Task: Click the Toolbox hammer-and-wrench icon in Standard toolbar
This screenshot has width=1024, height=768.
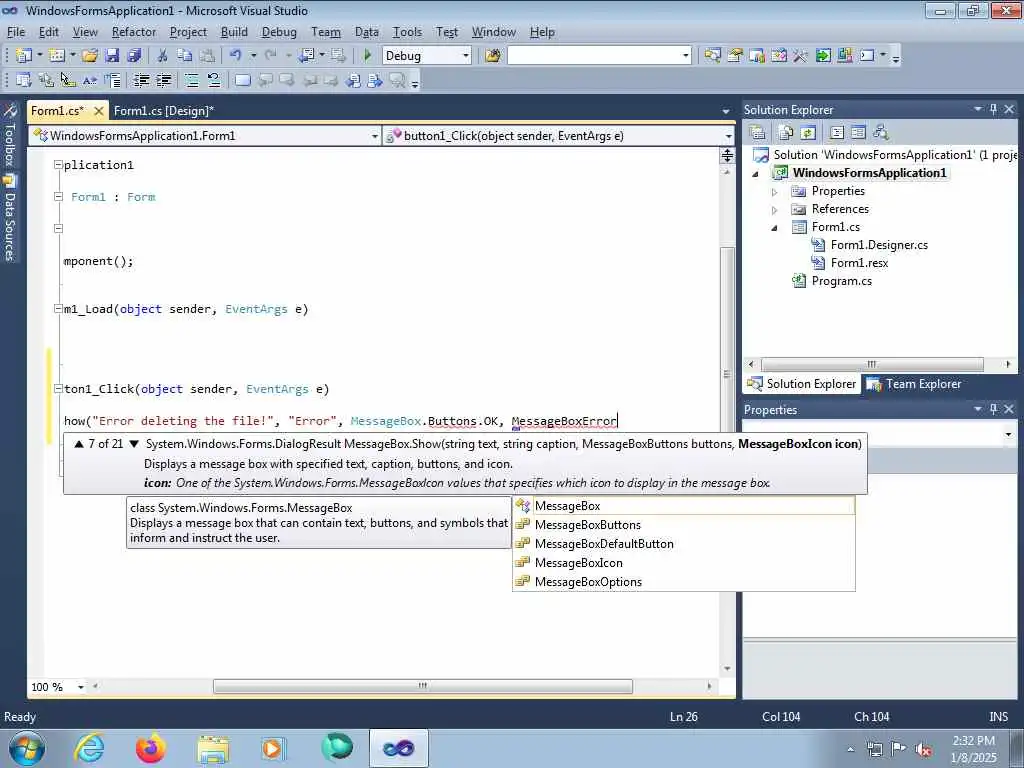Action: coord(800,56)
